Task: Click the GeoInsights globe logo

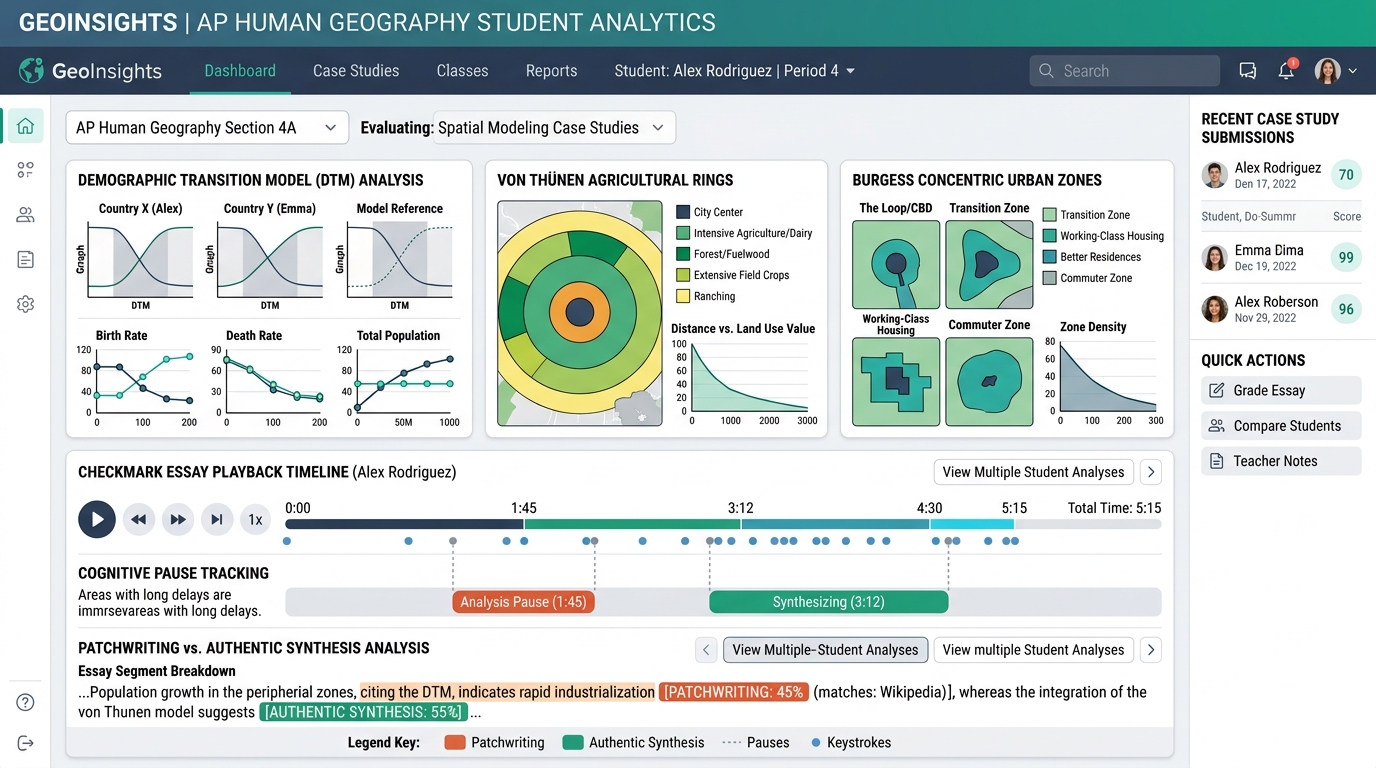Action: pyautogui.click(x=32, y=71)
